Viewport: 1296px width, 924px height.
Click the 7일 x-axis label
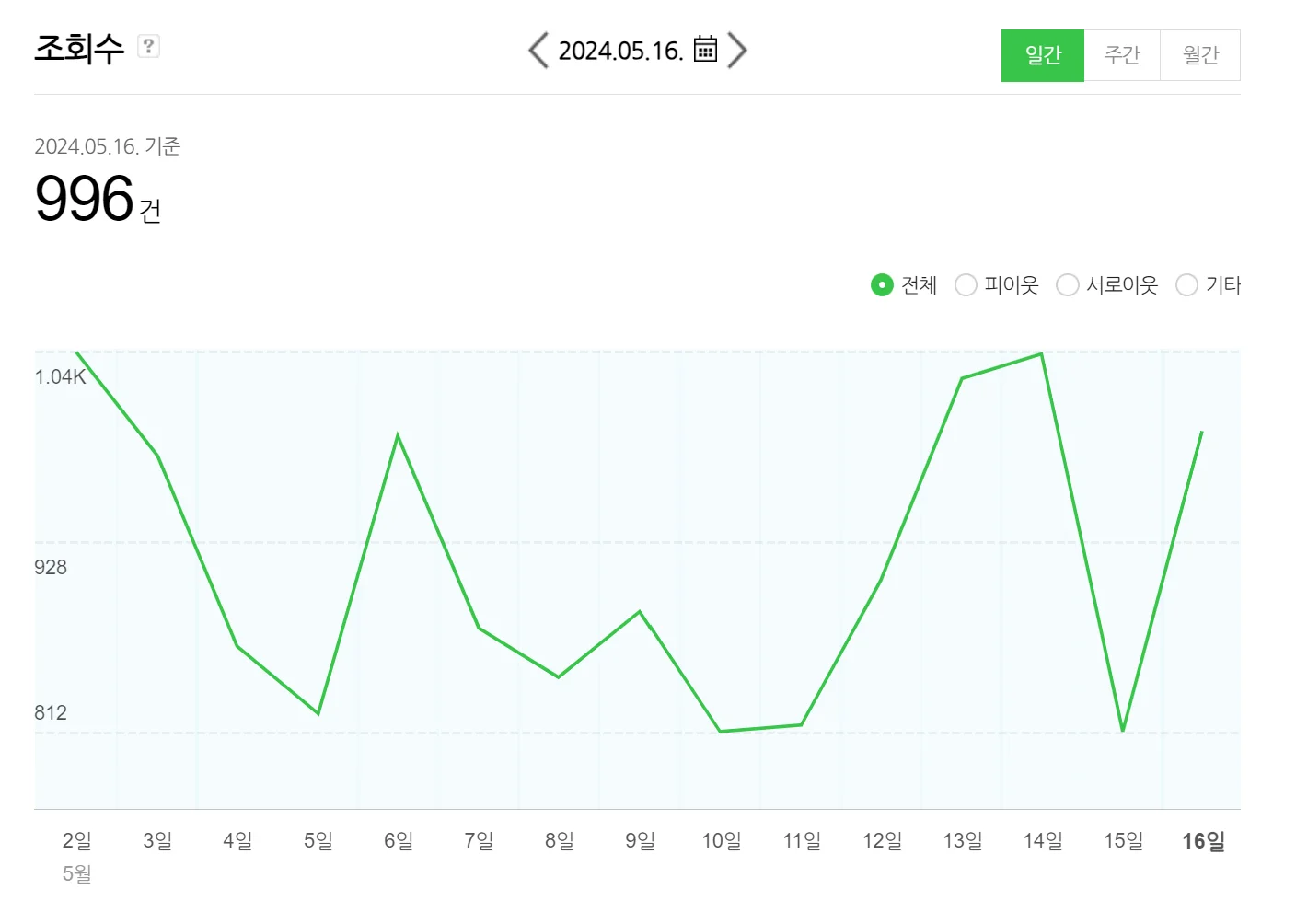(x=479, y=840)
